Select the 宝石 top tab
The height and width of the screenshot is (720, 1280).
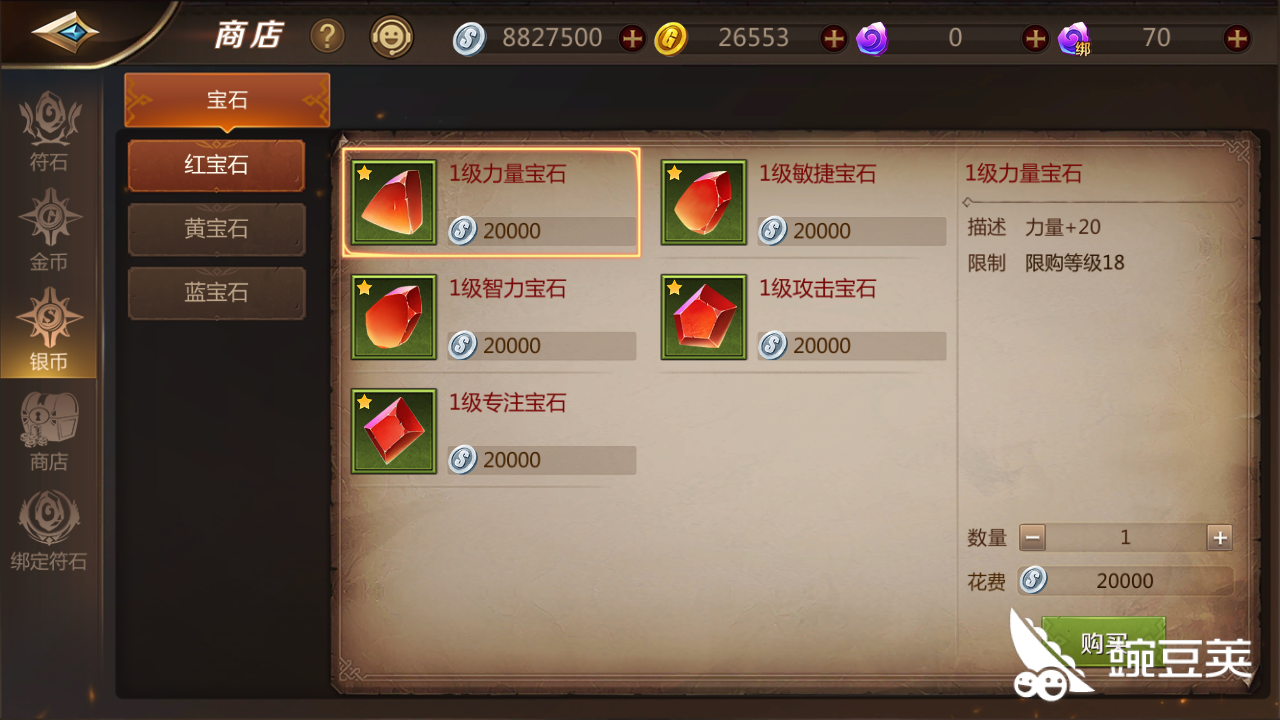click(227, 100)
